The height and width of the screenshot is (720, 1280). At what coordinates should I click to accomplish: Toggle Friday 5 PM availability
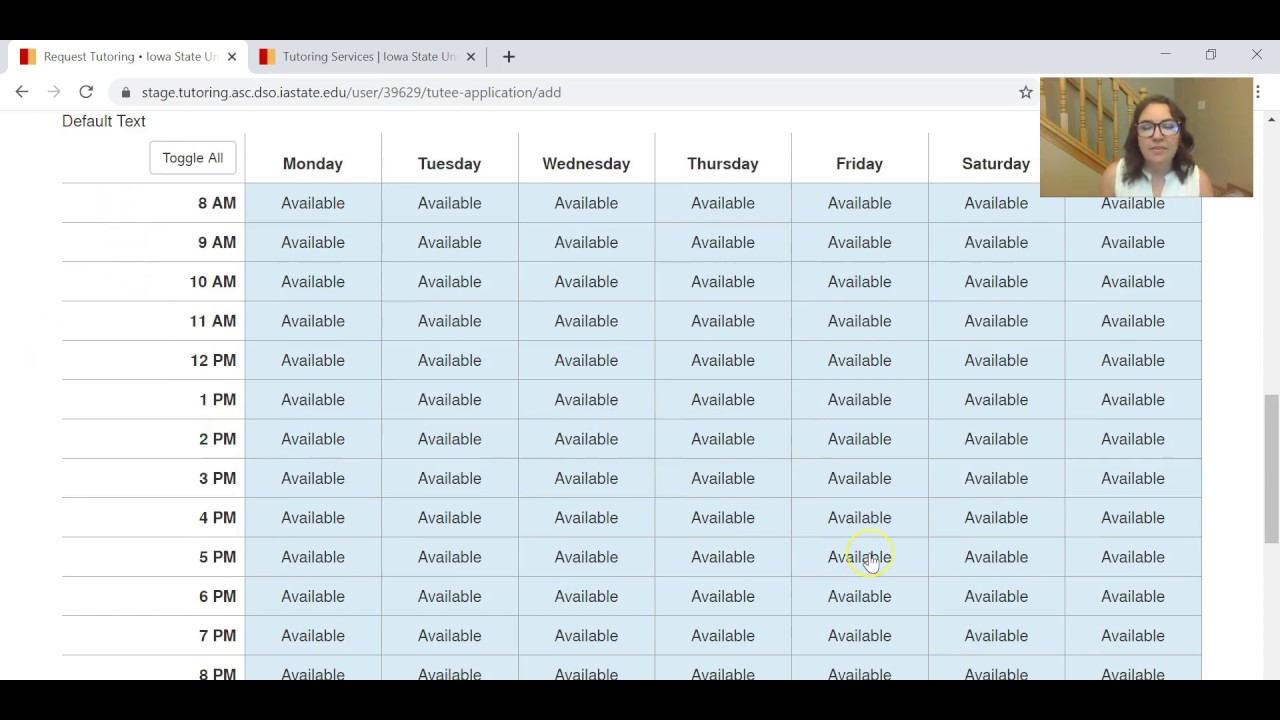click(x=859, y=557)
